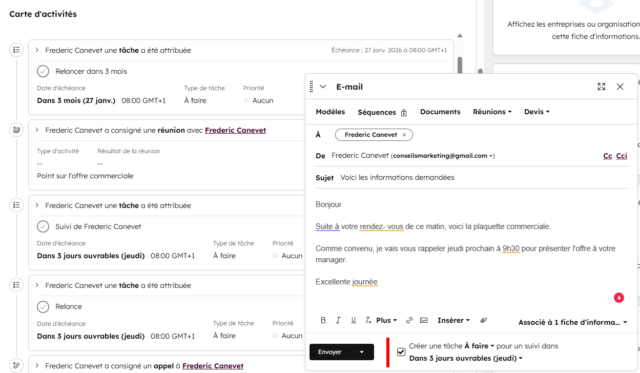Apply bold formatting in the email editor
This screenshot has height=373, width=640.
pos(323,320)
